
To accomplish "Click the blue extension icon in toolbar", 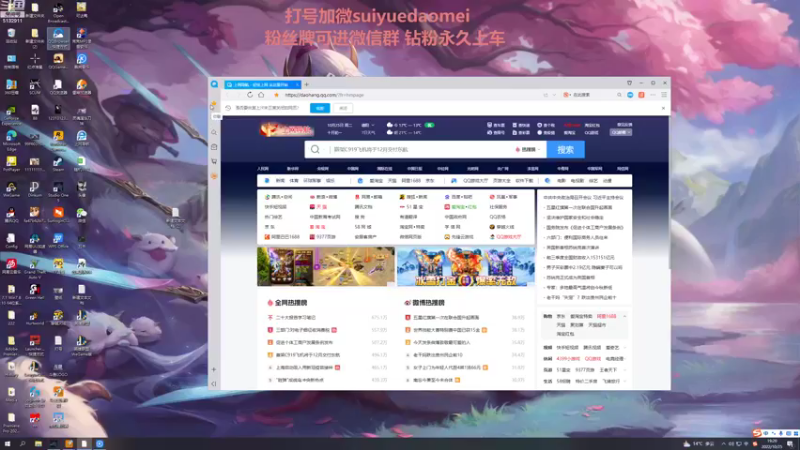I will point(630,95).
